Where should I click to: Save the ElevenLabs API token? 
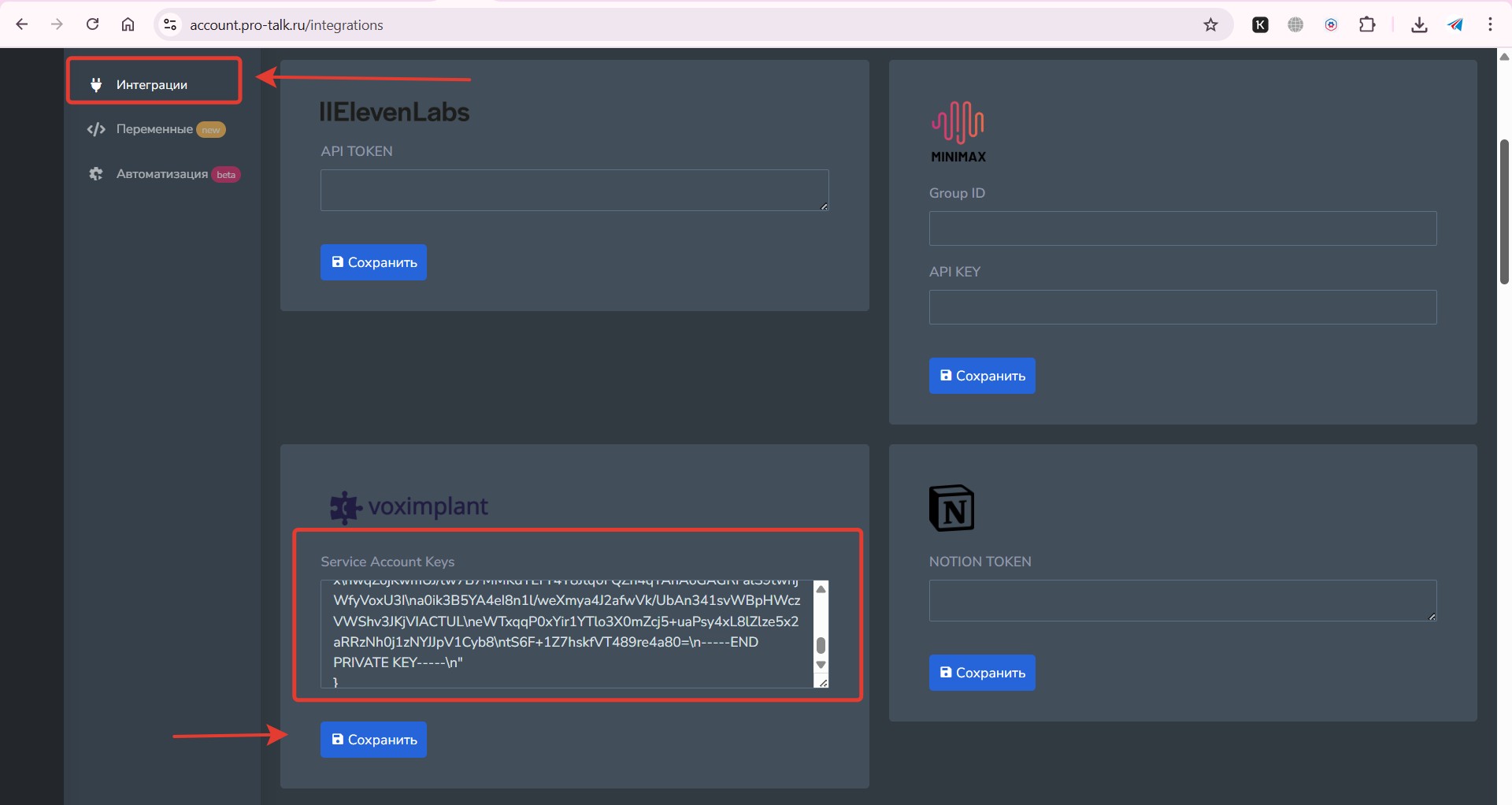click(373, 262)
